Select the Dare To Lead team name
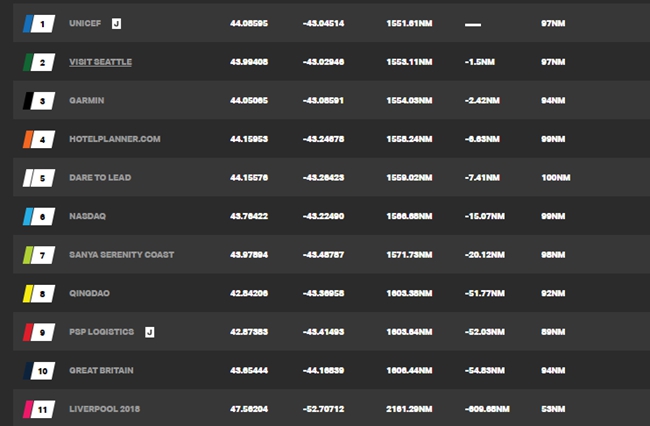The image size is (650, 426). point(100,178)
